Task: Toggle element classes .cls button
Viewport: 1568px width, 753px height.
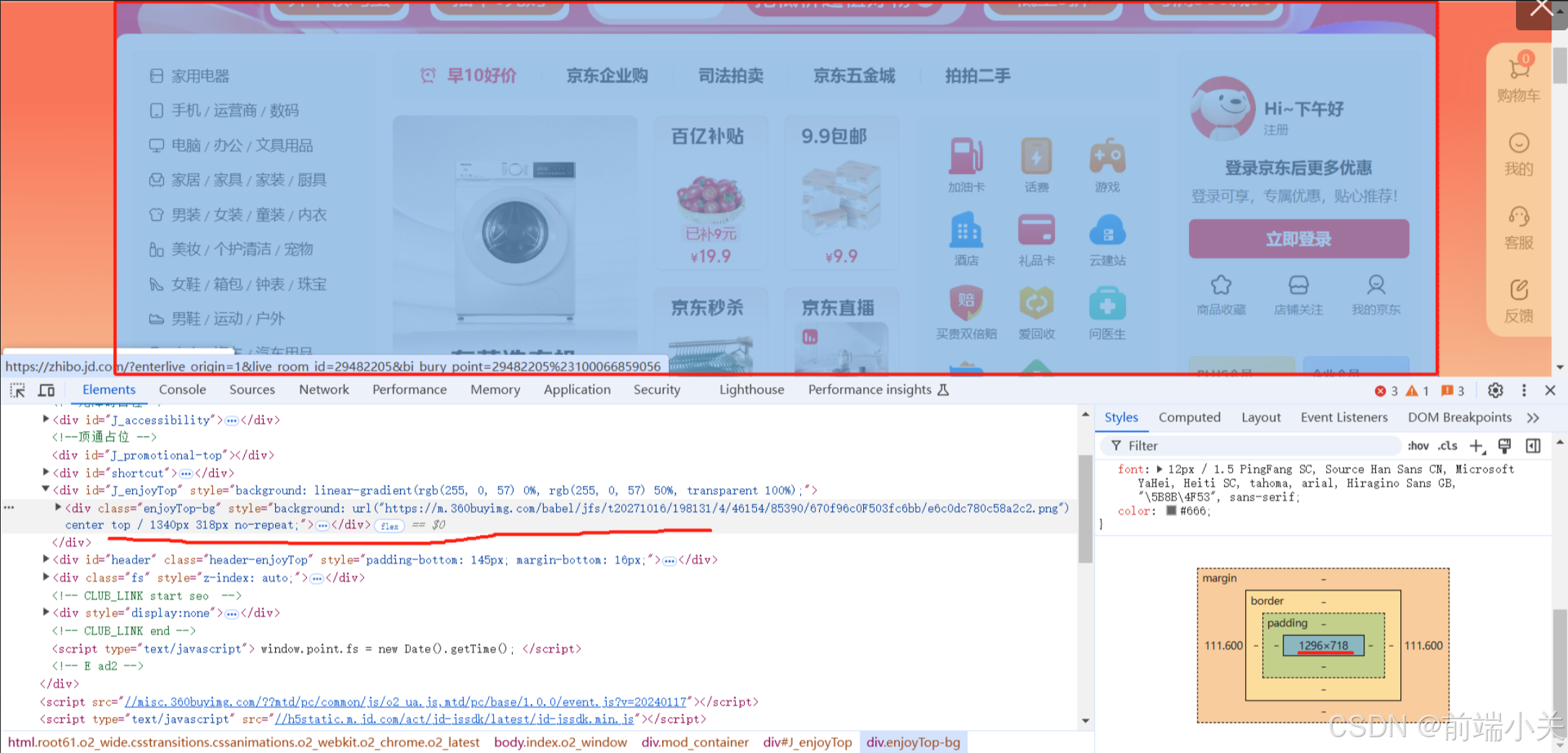Action: pyautogui.click(x=1447, y=446)
